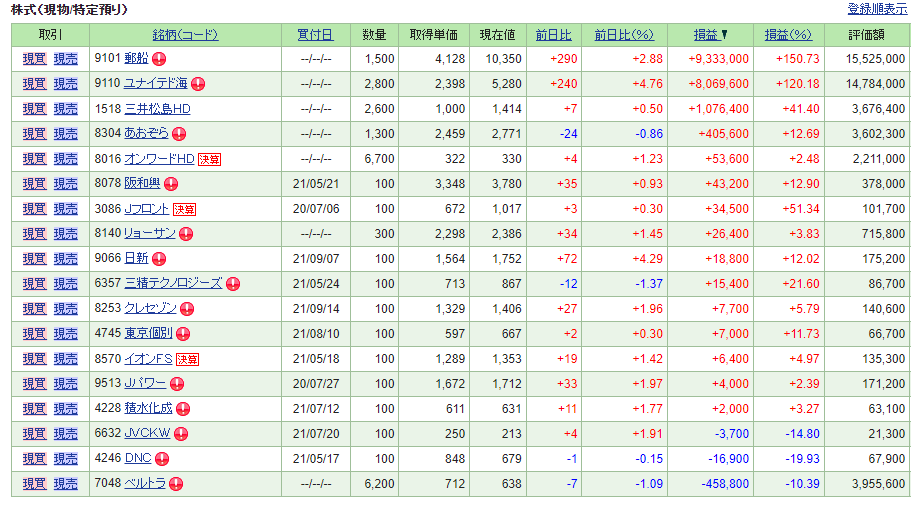Click 現売 for 8253 クレセゾン
Viewport: 911px width, 505px height.
(66, 309)
